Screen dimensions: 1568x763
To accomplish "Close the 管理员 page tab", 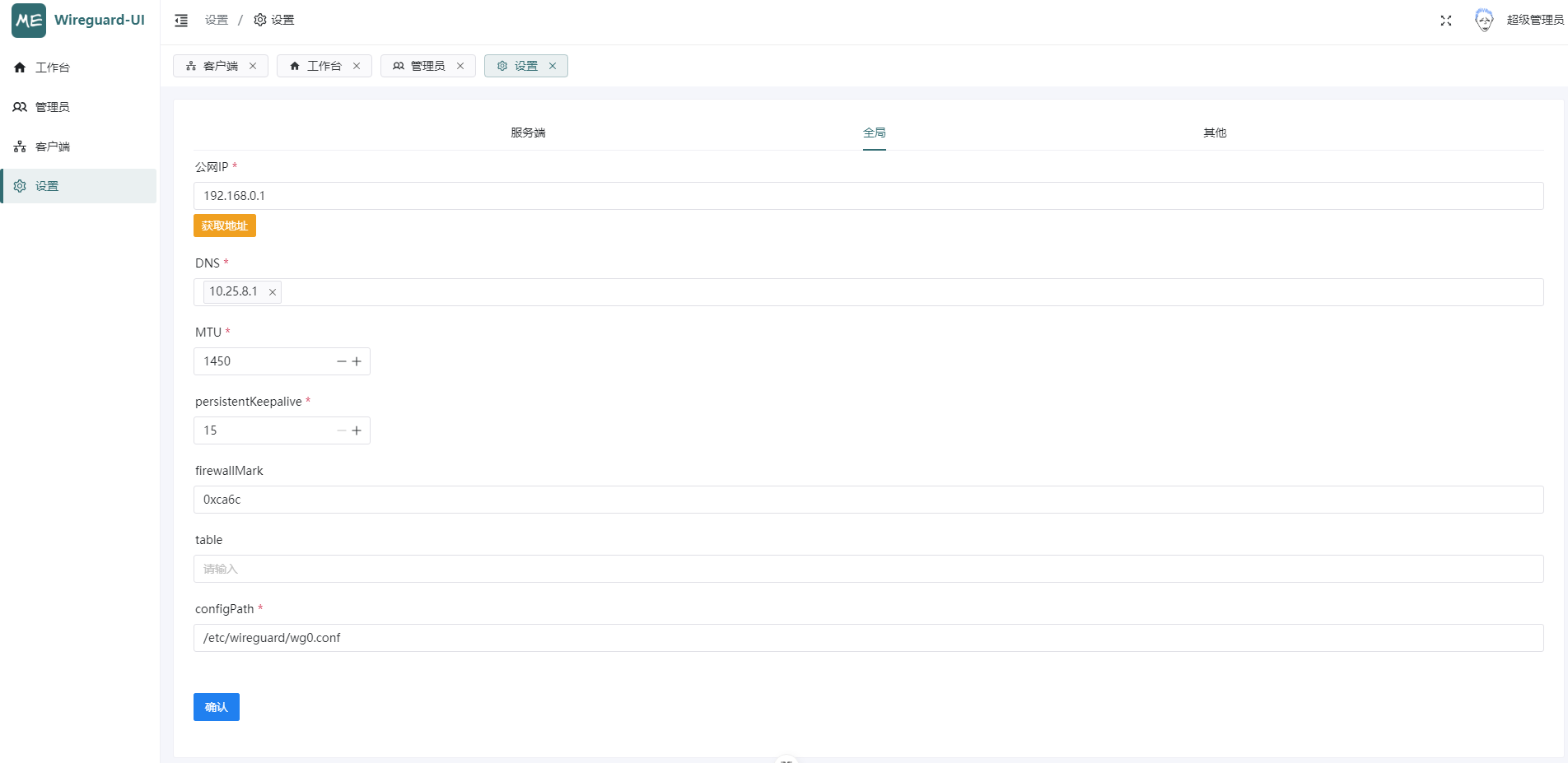I will [460, 66].
